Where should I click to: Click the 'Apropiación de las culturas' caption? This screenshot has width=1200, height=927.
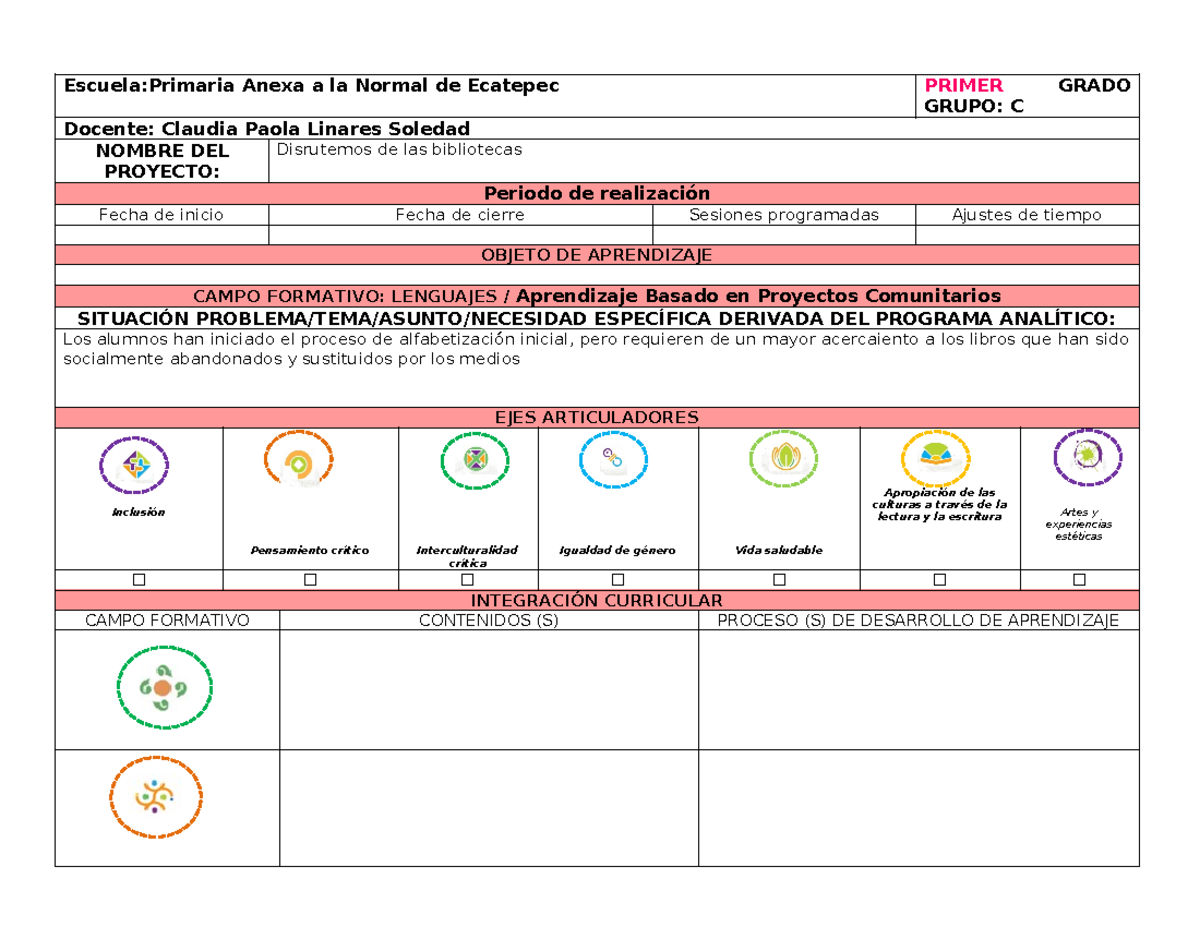[x=939, y=504]
